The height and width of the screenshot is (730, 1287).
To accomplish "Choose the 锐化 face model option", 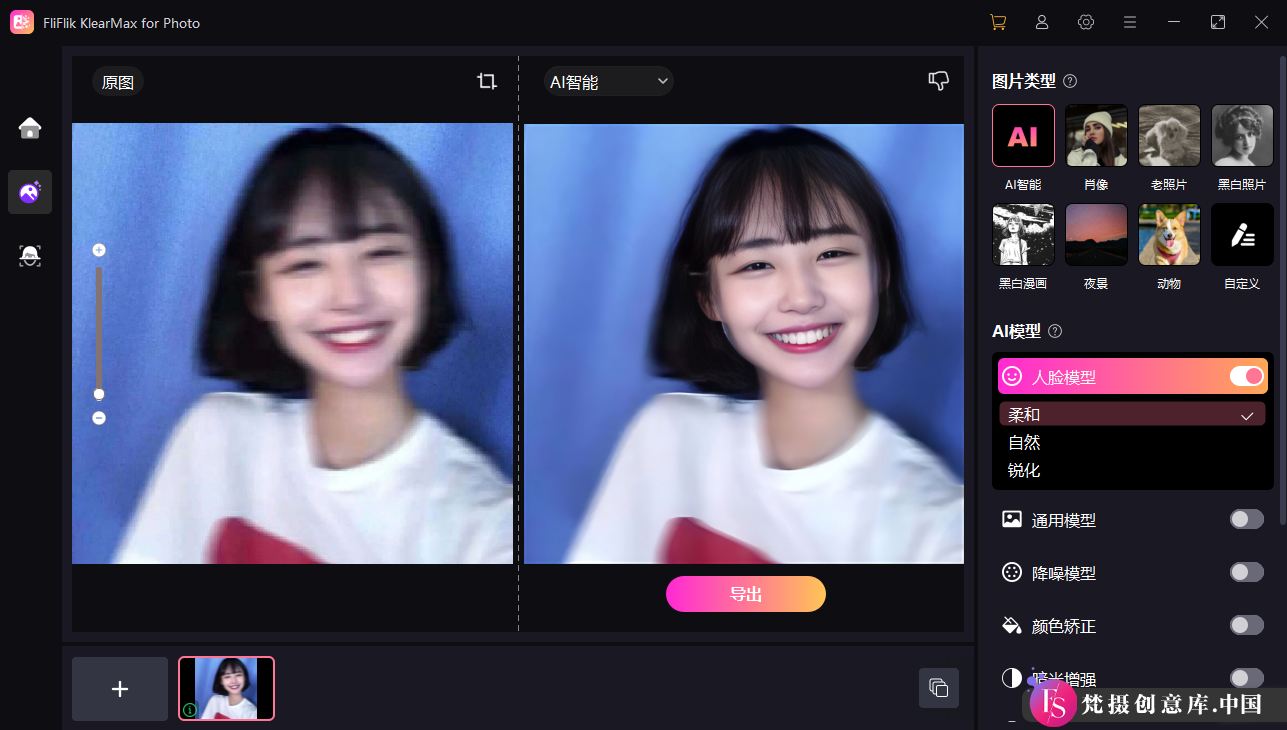I will pyautogui.click(x=1132, y=470).
